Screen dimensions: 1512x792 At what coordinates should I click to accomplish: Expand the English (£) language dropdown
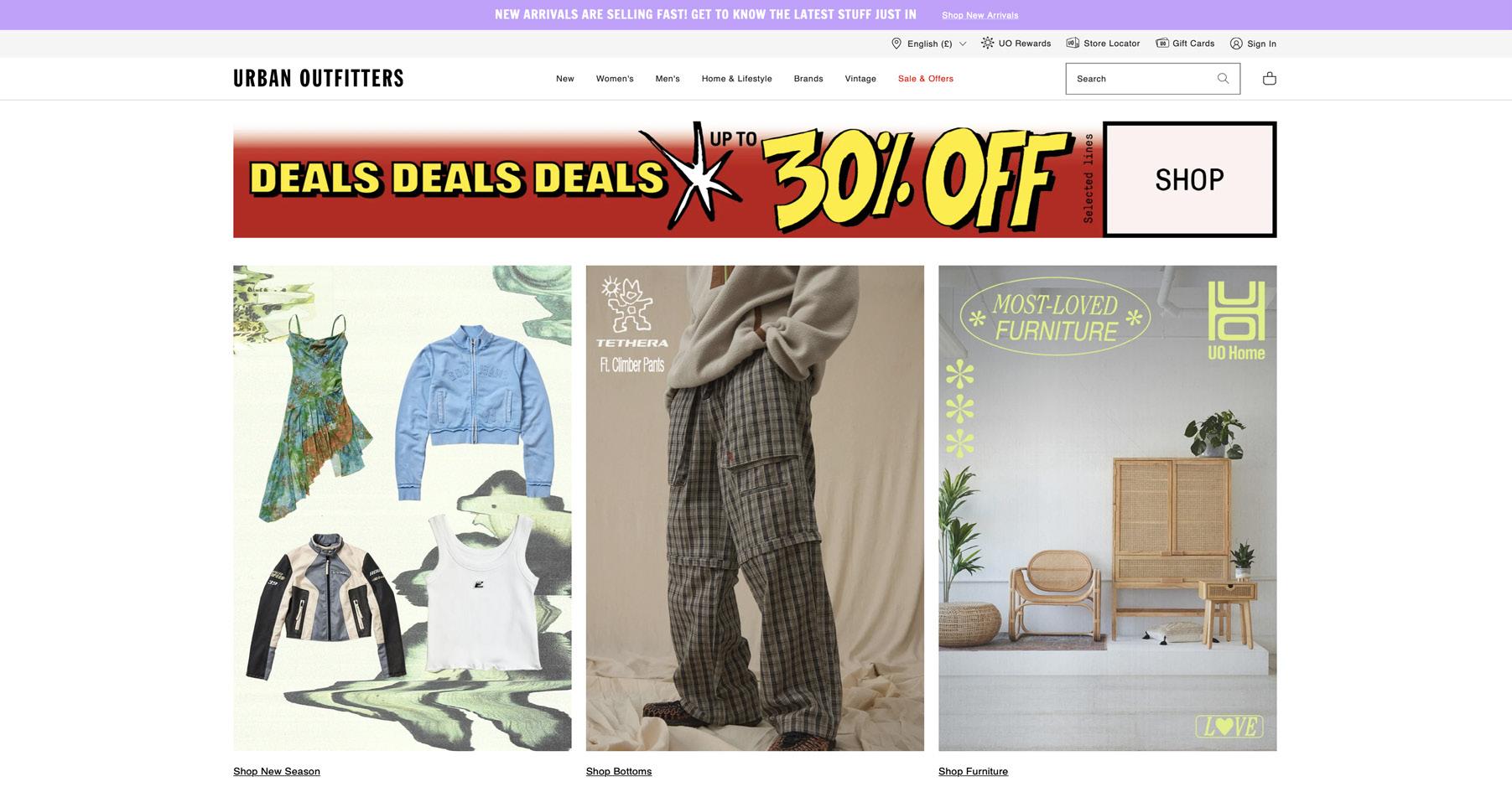coord(929,44)
